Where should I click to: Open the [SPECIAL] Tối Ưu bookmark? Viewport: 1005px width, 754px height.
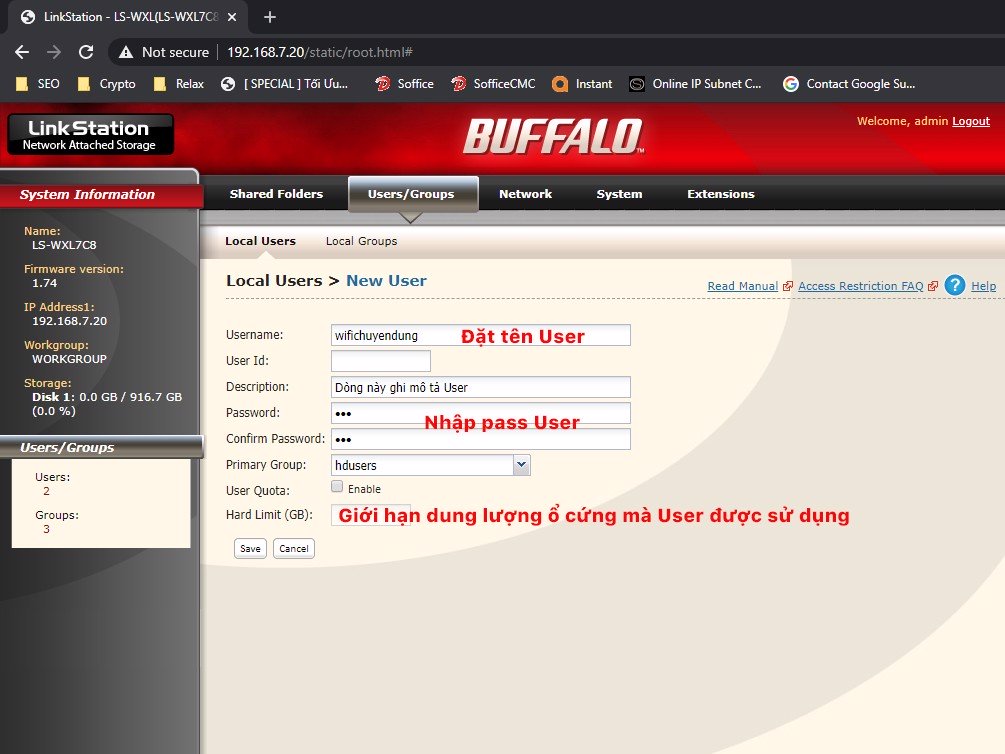tap(285, 84)
